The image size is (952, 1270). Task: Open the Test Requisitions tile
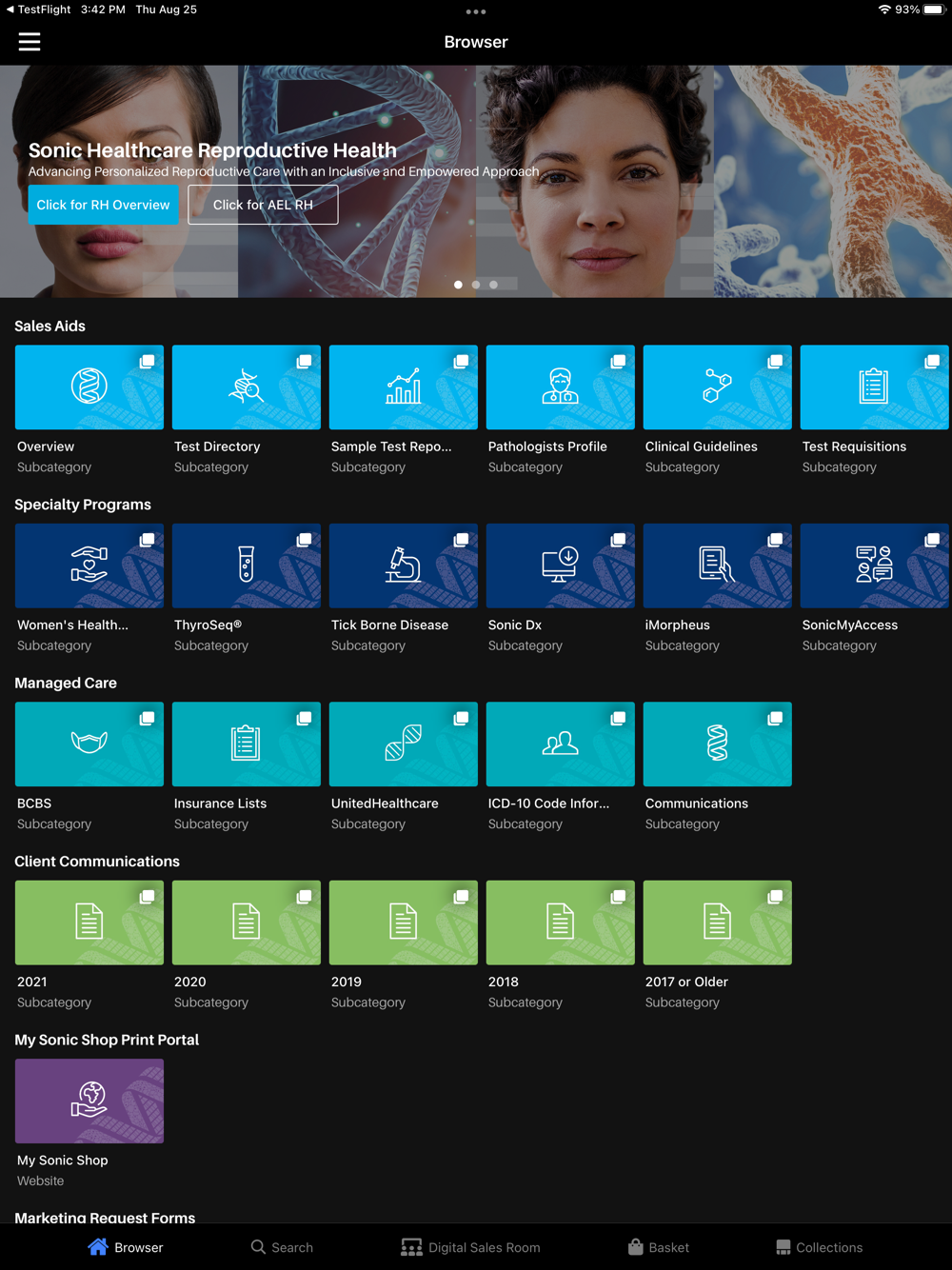(x=875, y=387)
